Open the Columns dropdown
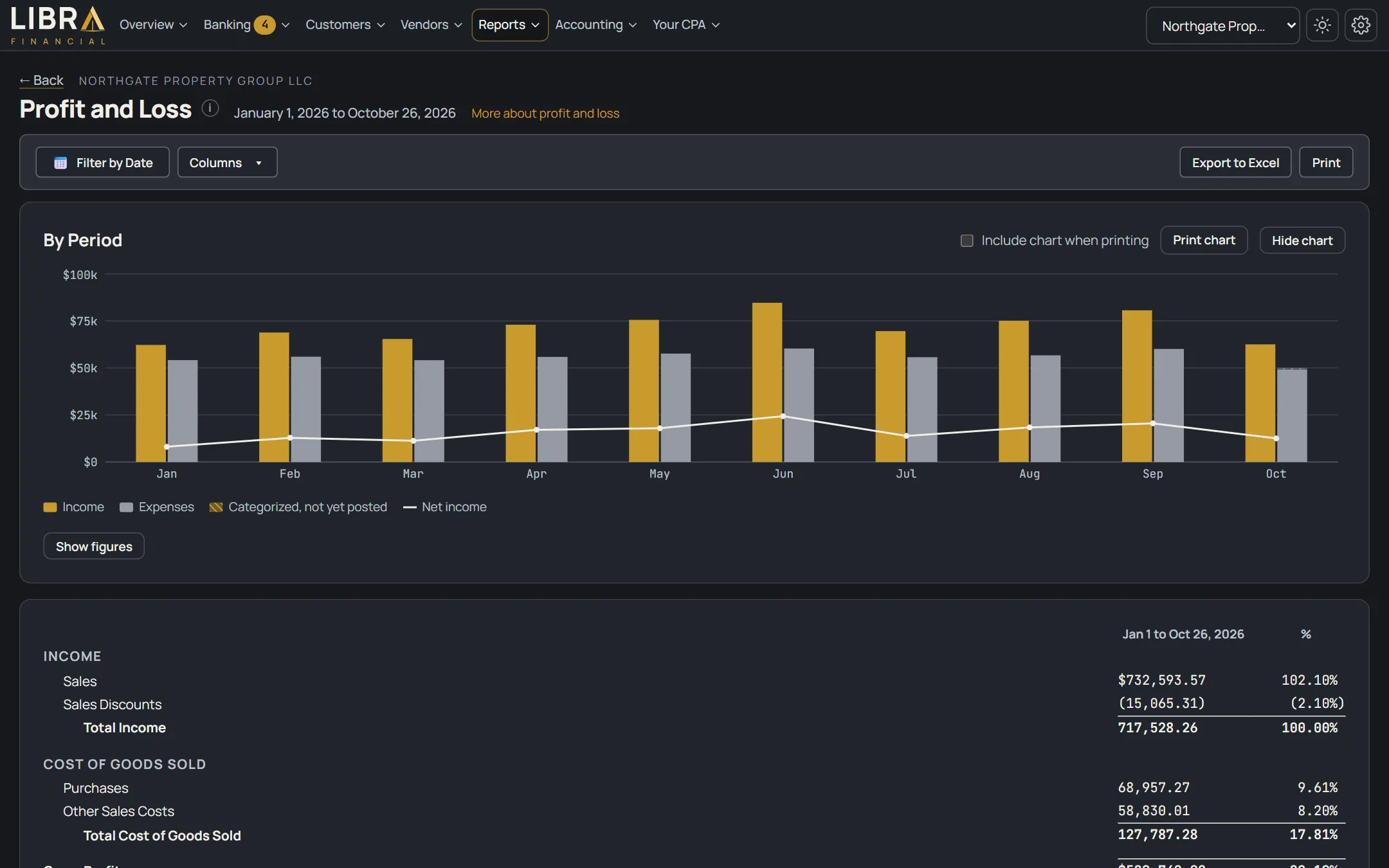Image resolution: width=1389 pixels, height=868 pixels. tap(227, 163)
